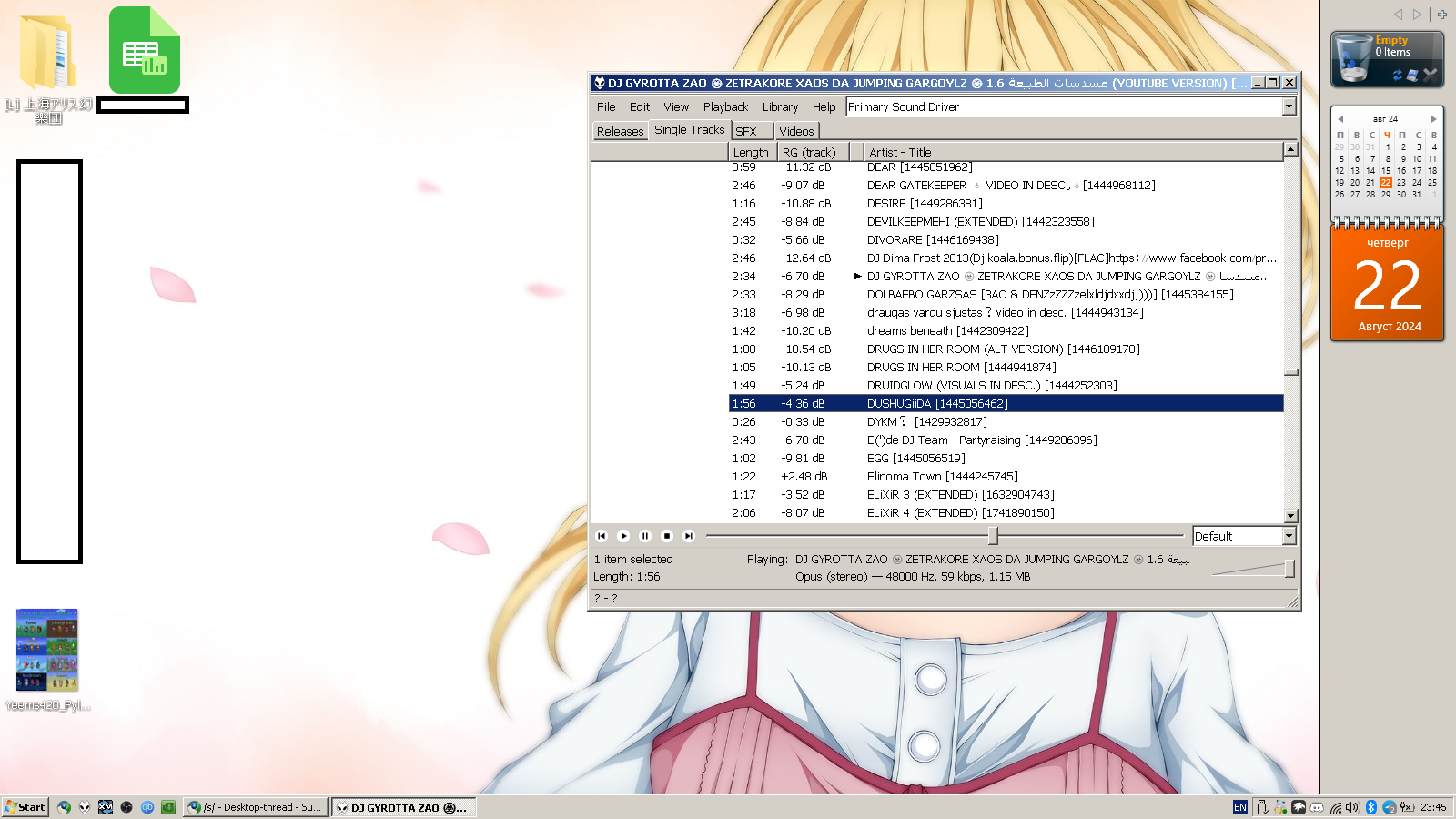This screenshot has height=819, width=1456.
Task: Launch the foobar2000 alien quick launch icon
Action: (85, 807)
